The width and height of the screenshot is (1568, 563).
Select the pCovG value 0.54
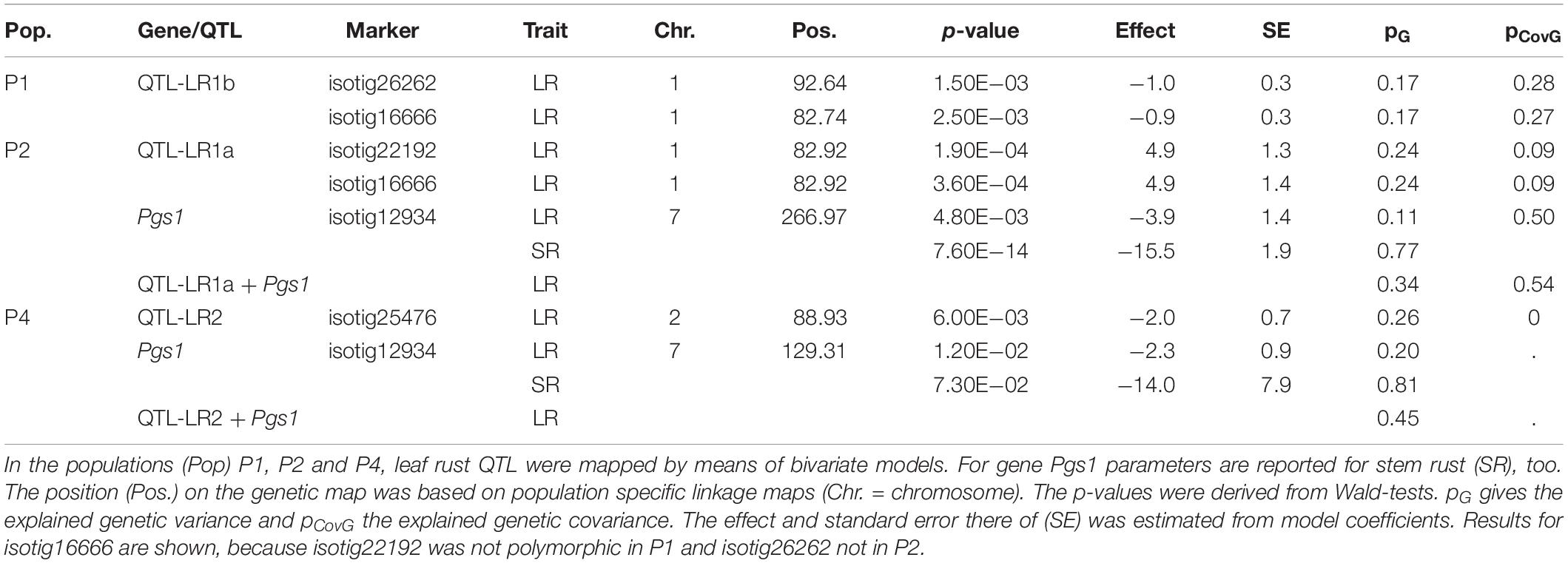click(x=1533, y=284)
